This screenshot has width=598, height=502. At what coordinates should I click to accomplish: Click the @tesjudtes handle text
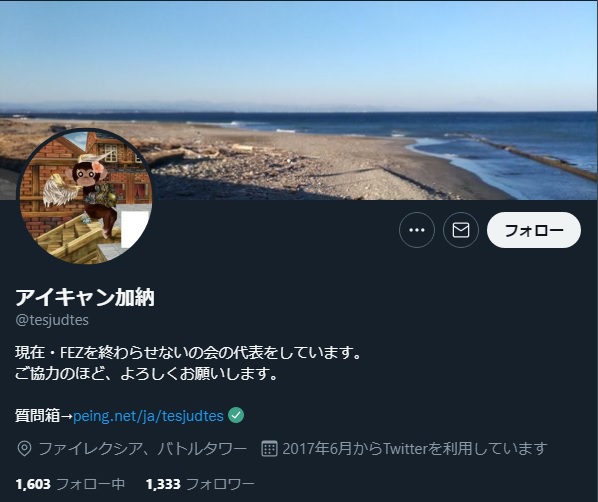pyautogui.click(x=52, y=320)
